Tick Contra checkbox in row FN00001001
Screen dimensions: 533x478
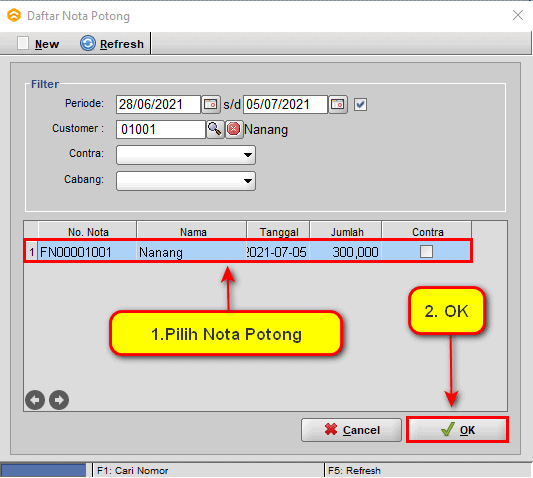[x=426, y=252]
